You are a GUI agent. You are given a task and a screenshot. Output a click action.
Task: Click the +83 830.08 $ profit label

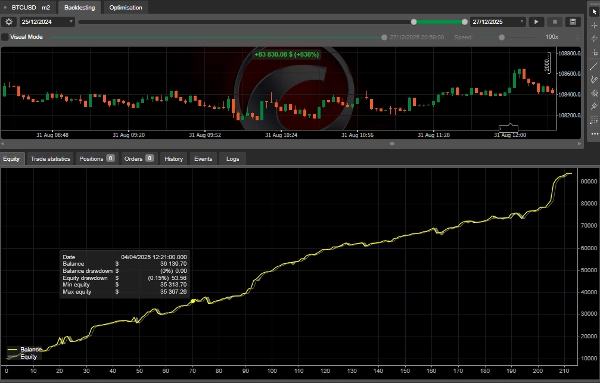pyautogui.click(x=287, y=55)
